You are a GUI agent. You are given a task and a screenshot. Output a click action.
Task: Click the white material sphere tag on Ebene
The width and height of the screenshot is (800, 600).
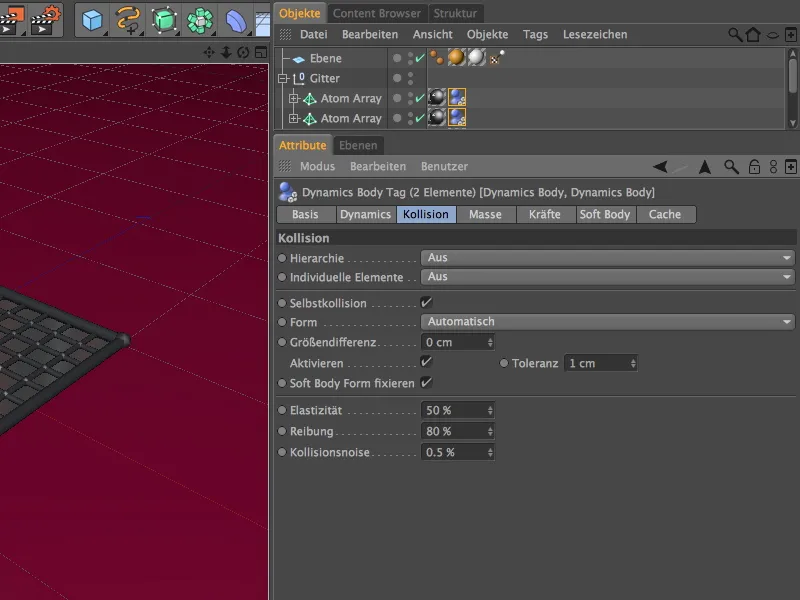point(477,58)
